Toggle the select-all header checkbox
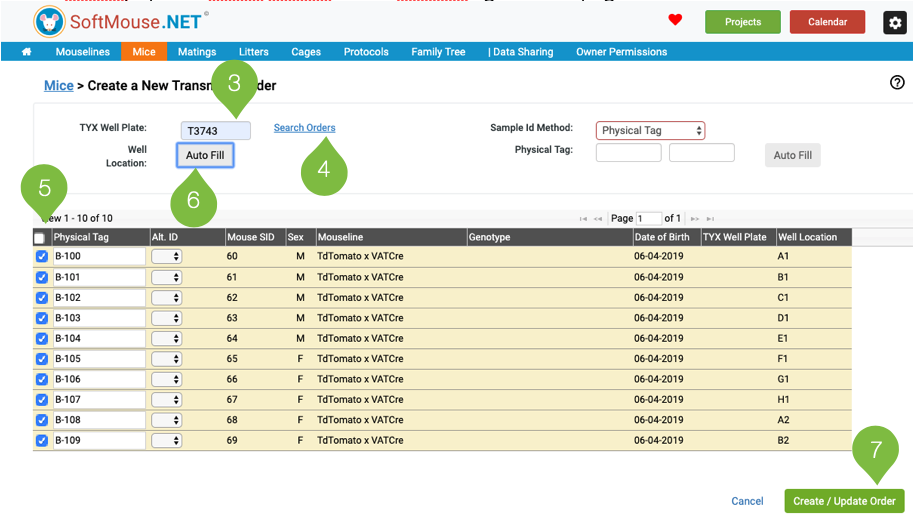The image size is (917, 523). [39, 238]
